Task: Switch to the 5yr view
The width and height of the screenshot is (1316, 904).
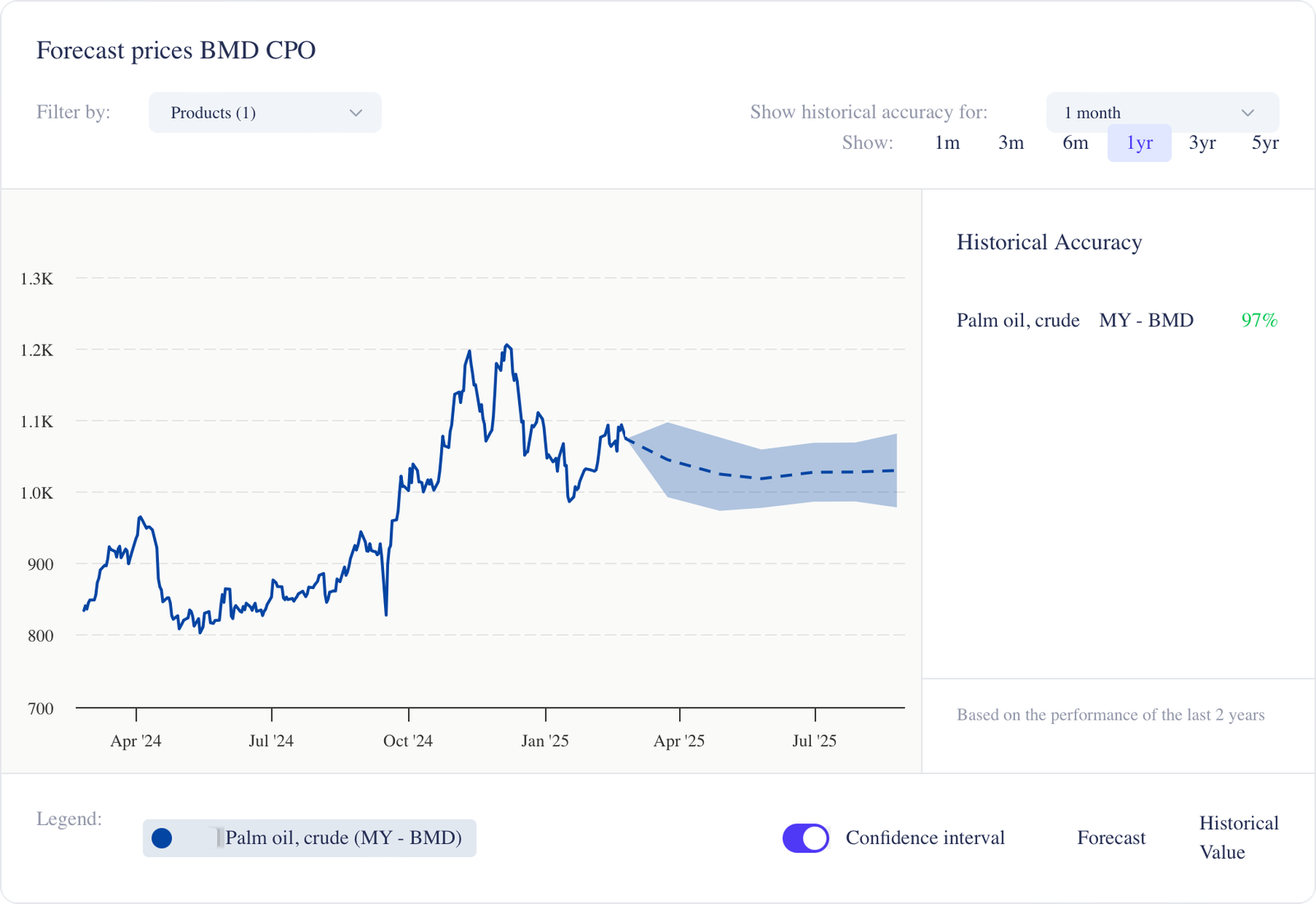Action: point(1265,143)
